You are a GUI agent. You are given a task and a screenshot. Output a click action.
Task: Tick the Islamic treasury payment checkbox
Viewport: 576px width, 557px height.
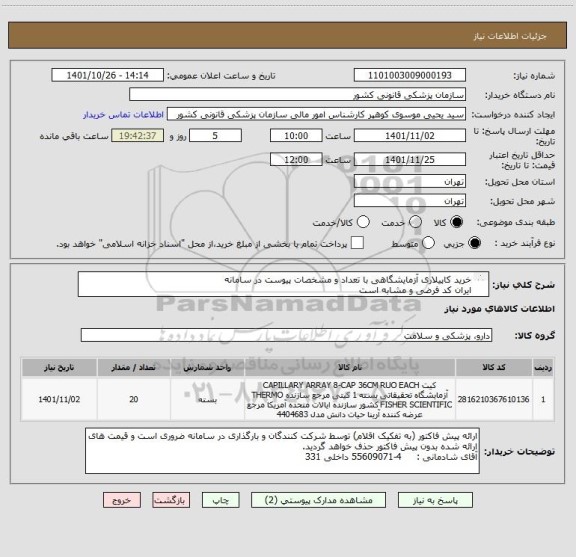pos(357,243)
